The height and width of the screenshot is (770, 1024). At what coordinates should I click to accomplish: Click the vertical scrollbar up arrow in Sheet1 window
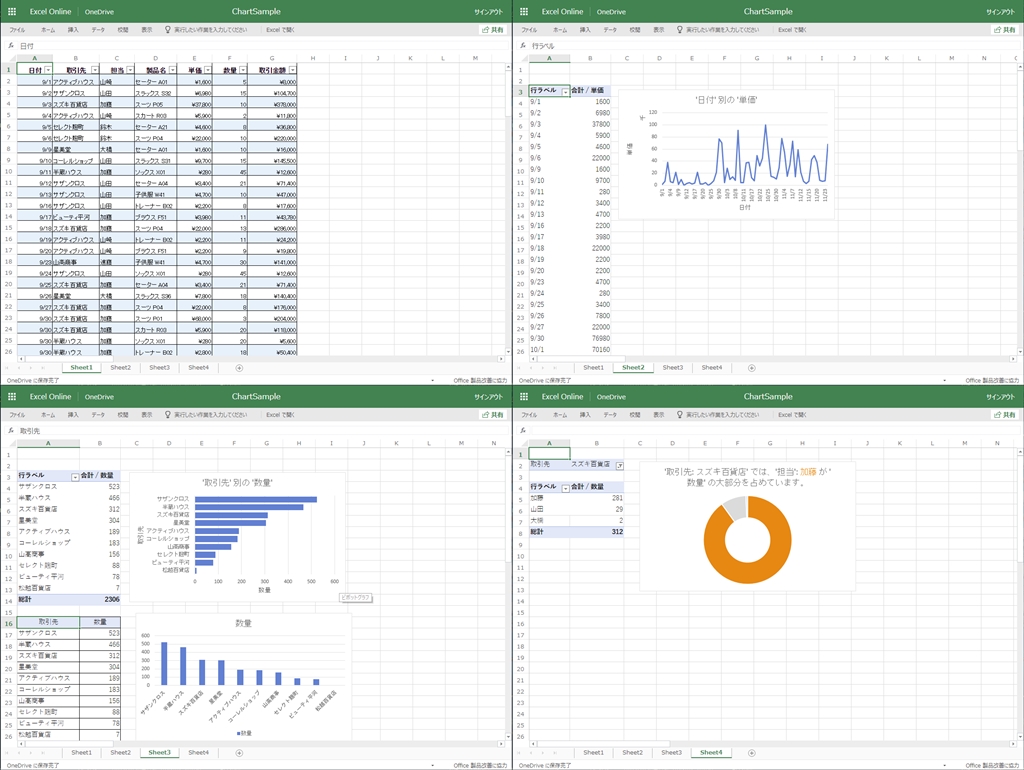[x=508, y=67]
